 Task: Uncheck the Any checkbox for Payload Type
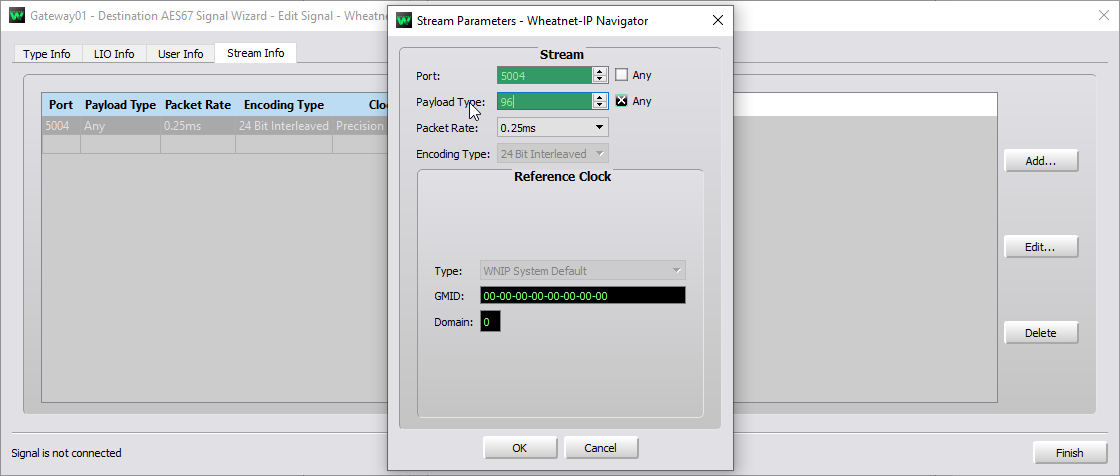pos(621,101)
